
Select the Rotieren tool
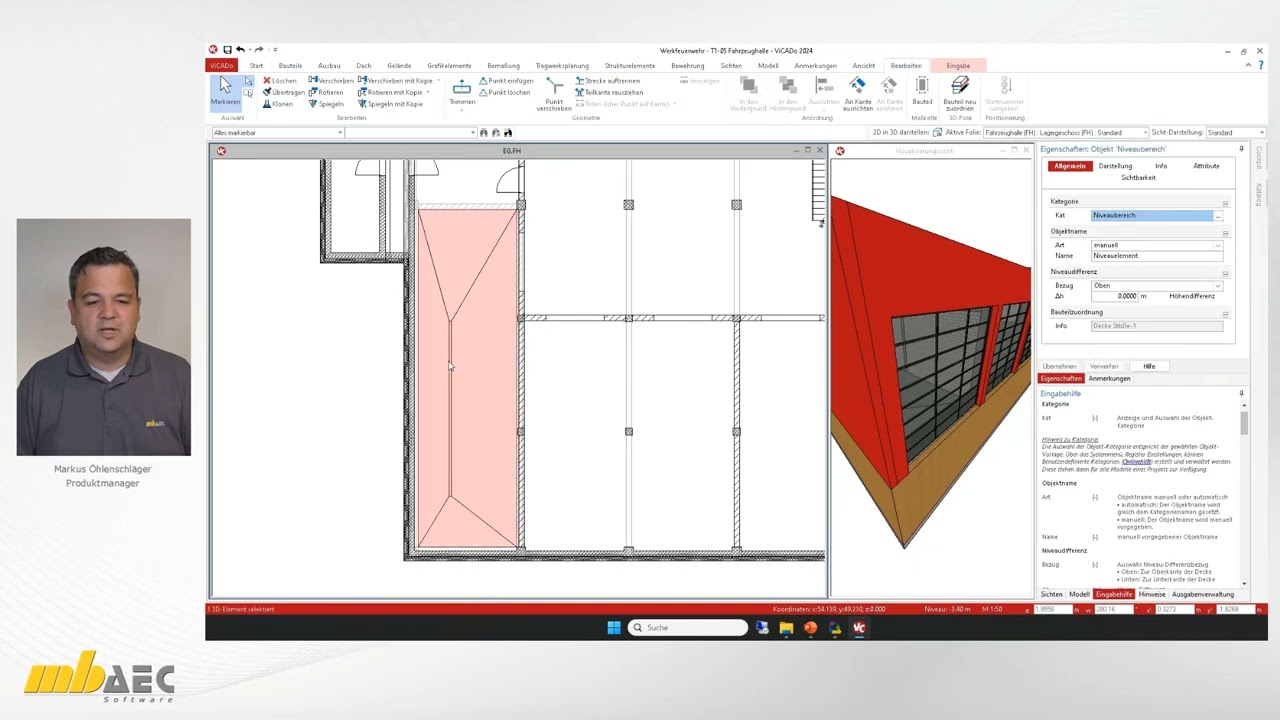326,92
